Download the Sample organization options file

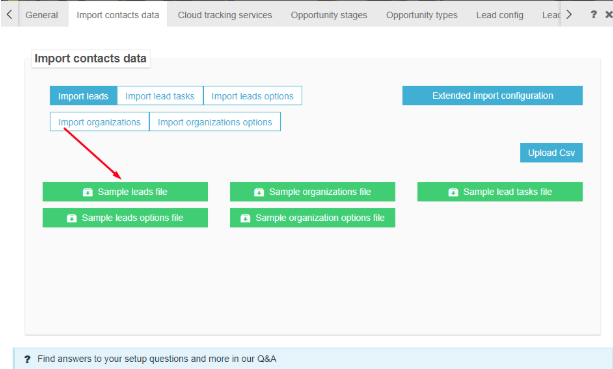coord(312,218)
